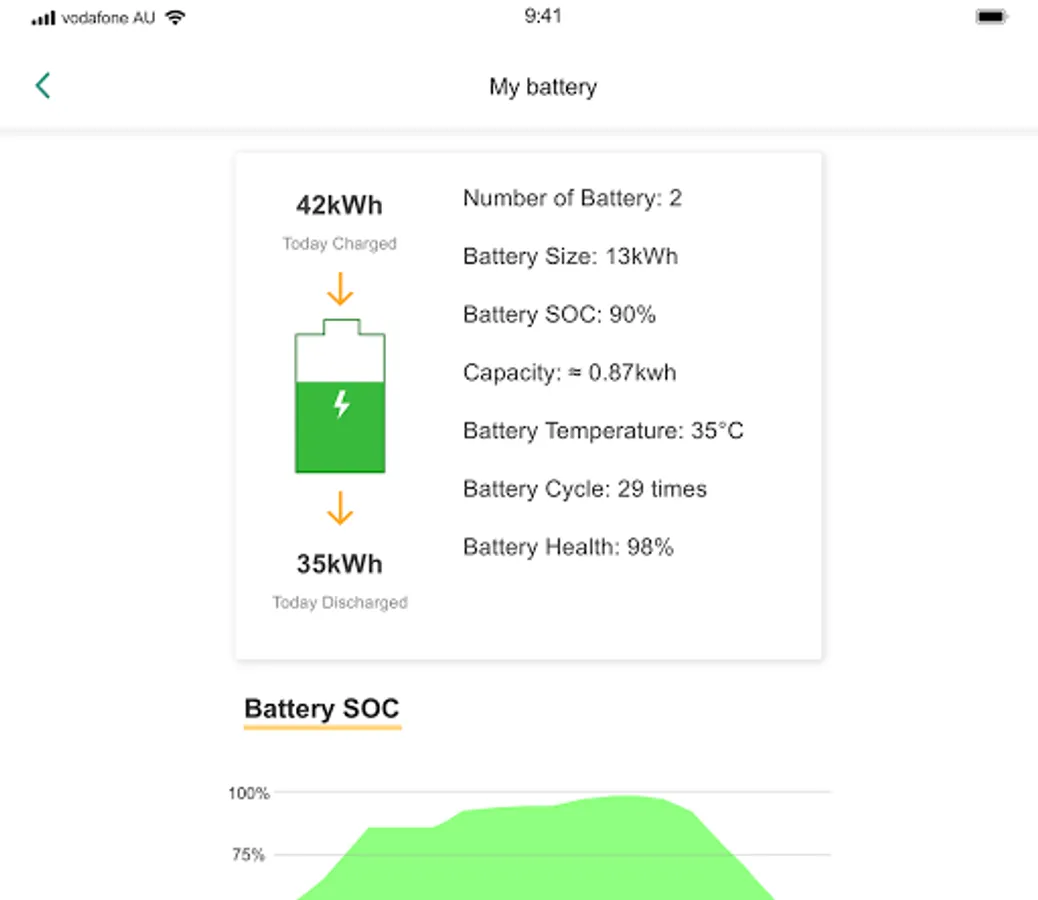Select the Number of Battery row
The image size is (1038, 900).
pyautogui.click(x=572, y=198)
